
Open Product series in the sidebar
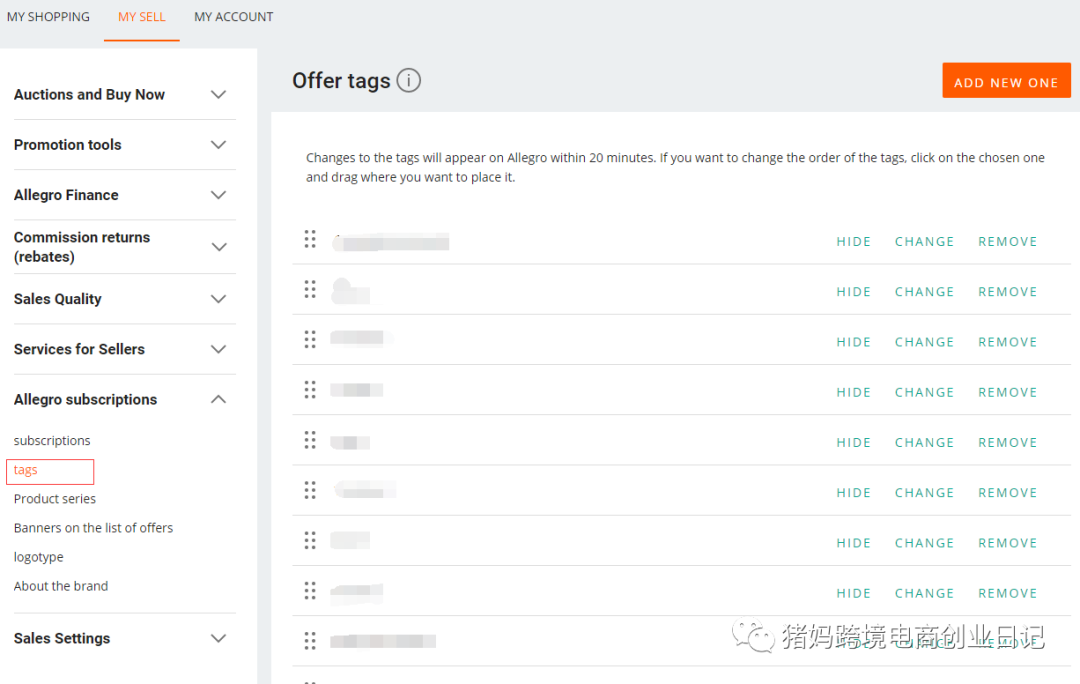click(x=55, y=499)
